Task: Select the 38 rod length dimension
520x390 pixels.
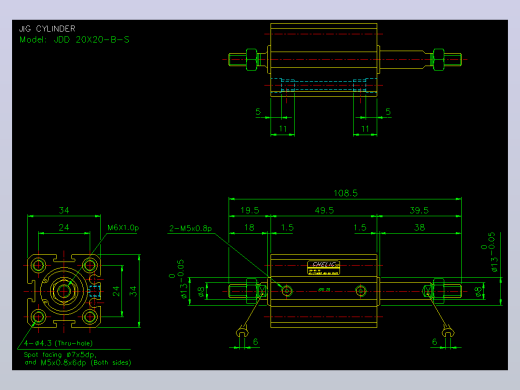Action: point(419,227)
